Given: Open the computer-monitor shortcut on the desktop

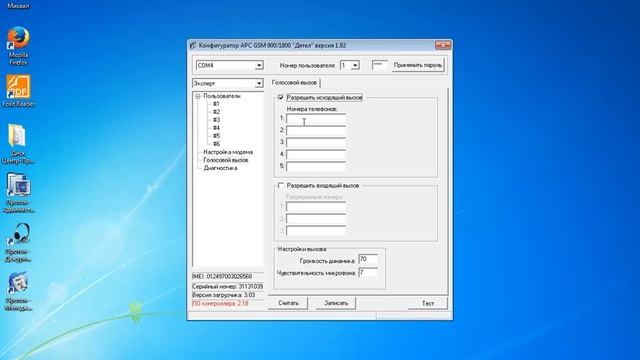Looking at the screenshot, I should pyautogui.click(x=18, y=192).
